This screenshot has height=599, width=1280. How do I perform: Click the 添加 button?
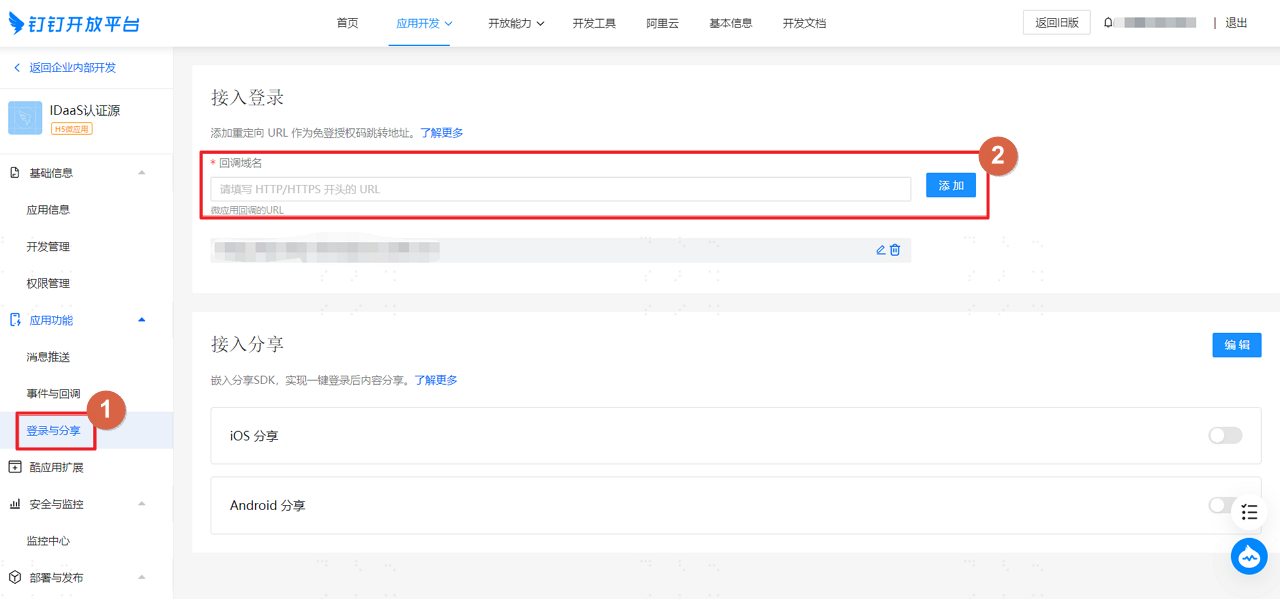(950, 185)
